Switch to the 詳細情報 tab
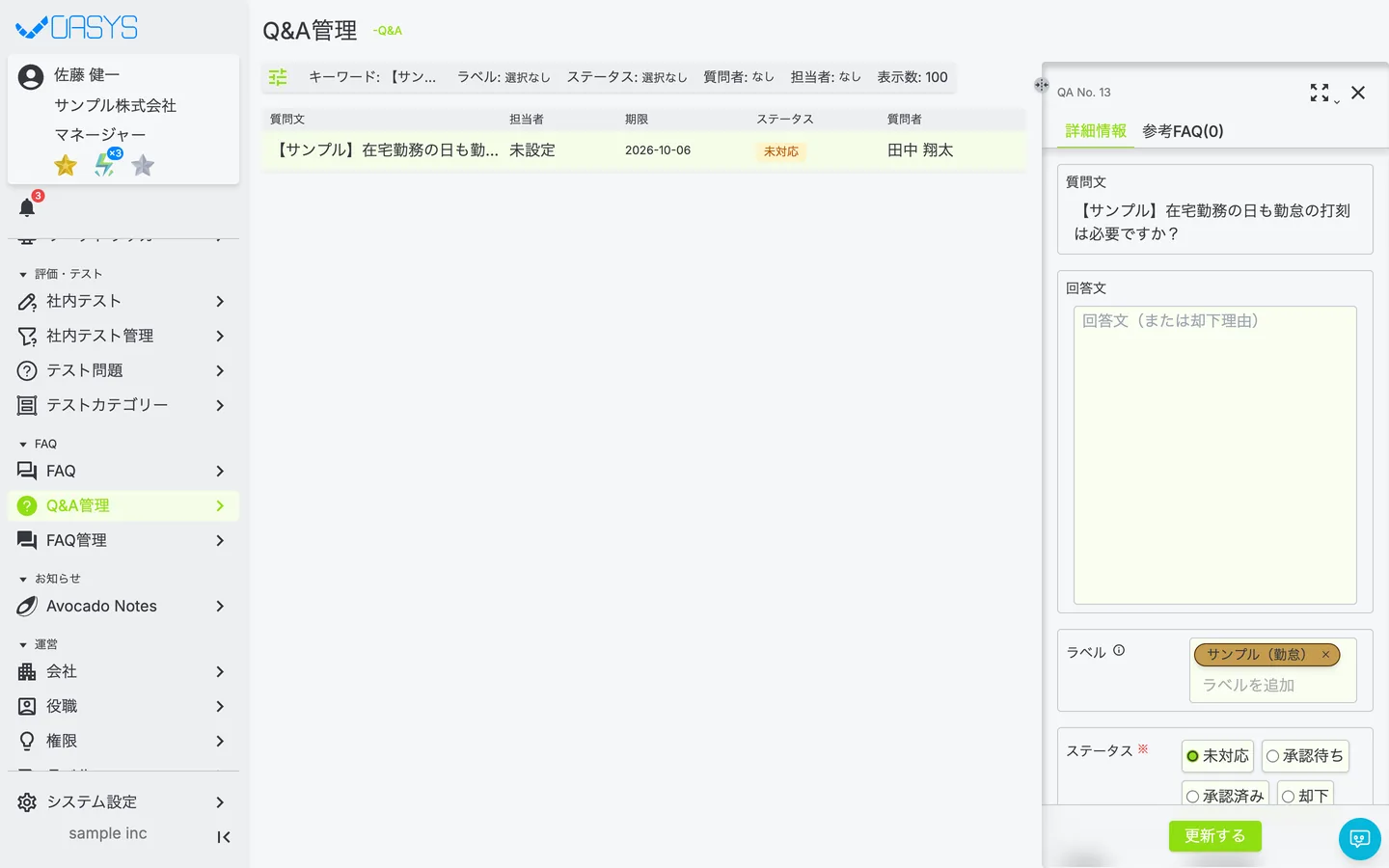Screen dimensions: 1389x868 coord(1096,131)
